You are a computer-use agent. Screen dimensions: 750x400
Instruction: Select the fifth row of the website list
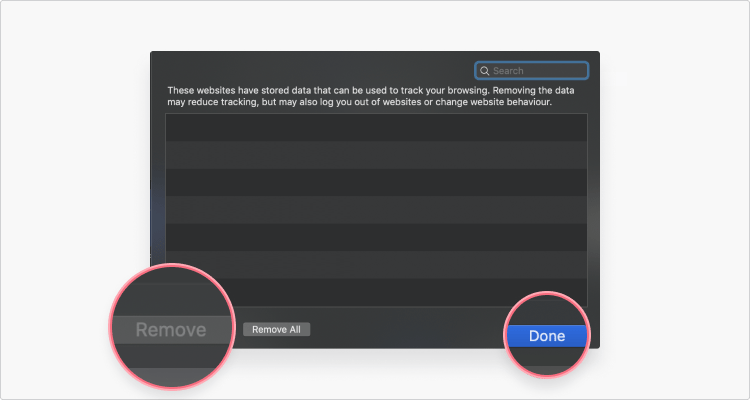click(375, 237)
